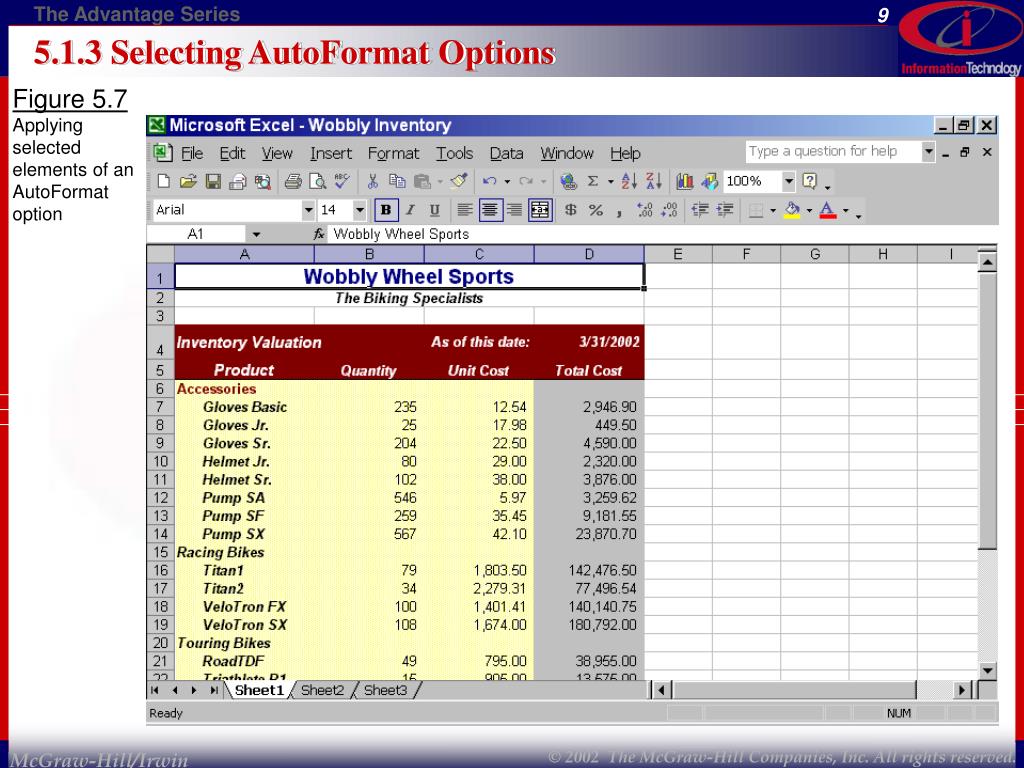Open the Fill Color palette arrow
The height and width of the screenshot is (768, 1024).
(809, 210)
